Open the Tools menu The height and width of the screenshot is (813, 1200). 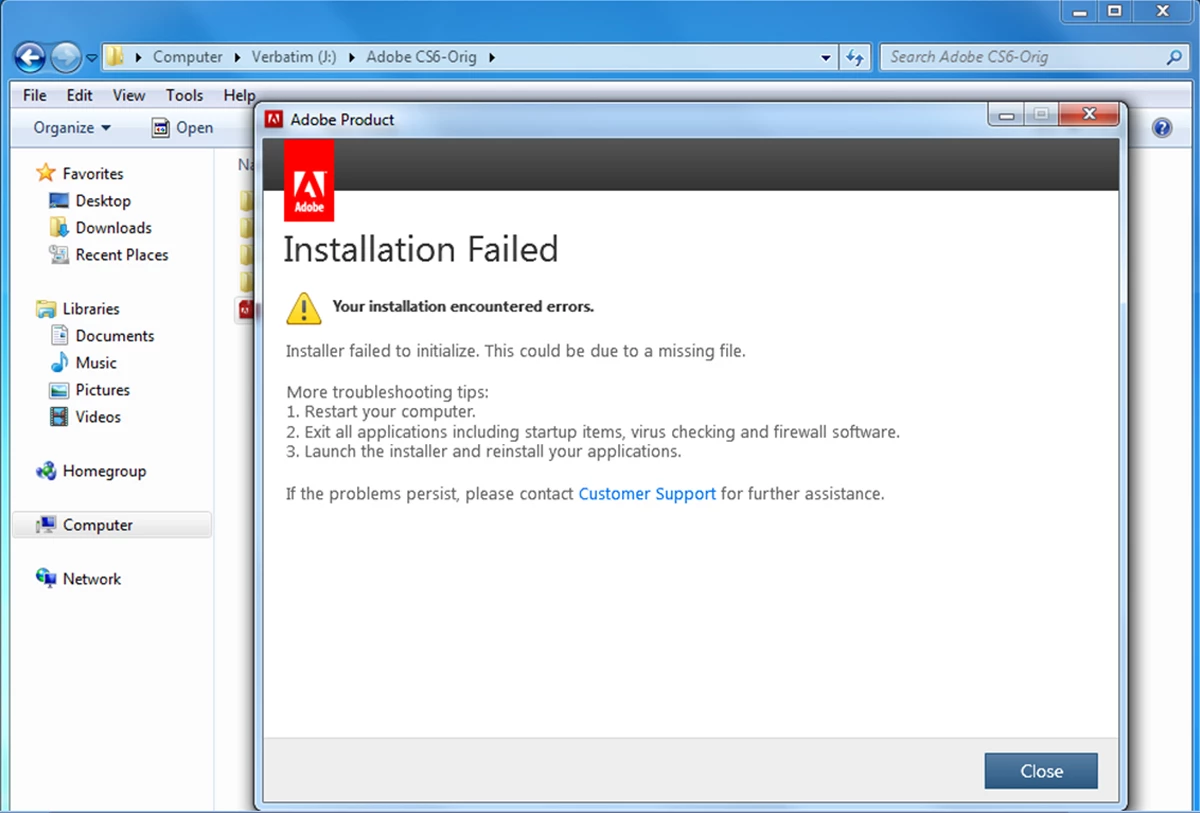pyautogui.click(x=184, y=95)
